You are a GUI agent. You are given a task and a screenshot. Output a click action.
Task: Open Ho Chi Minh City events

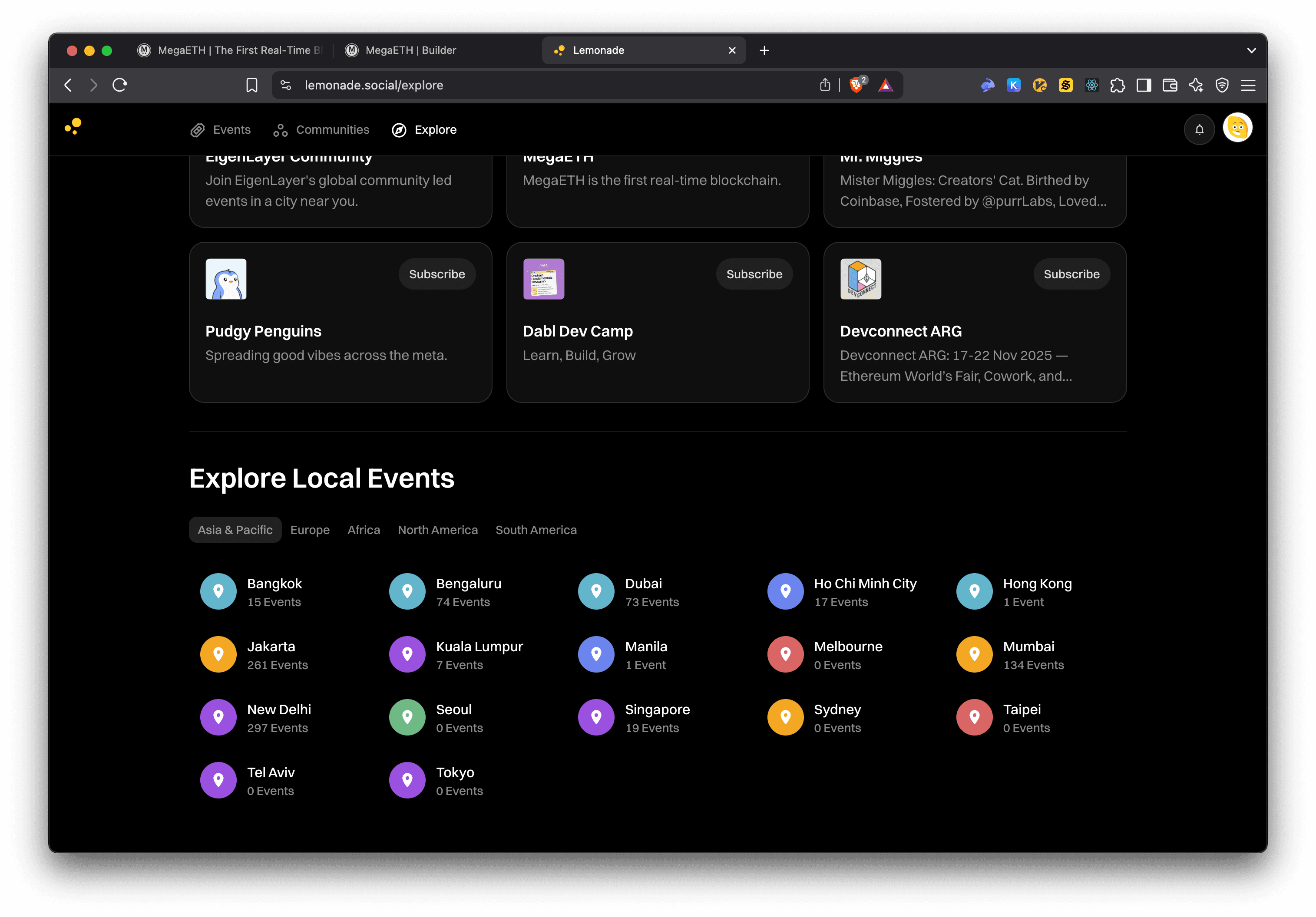[841, 591]
